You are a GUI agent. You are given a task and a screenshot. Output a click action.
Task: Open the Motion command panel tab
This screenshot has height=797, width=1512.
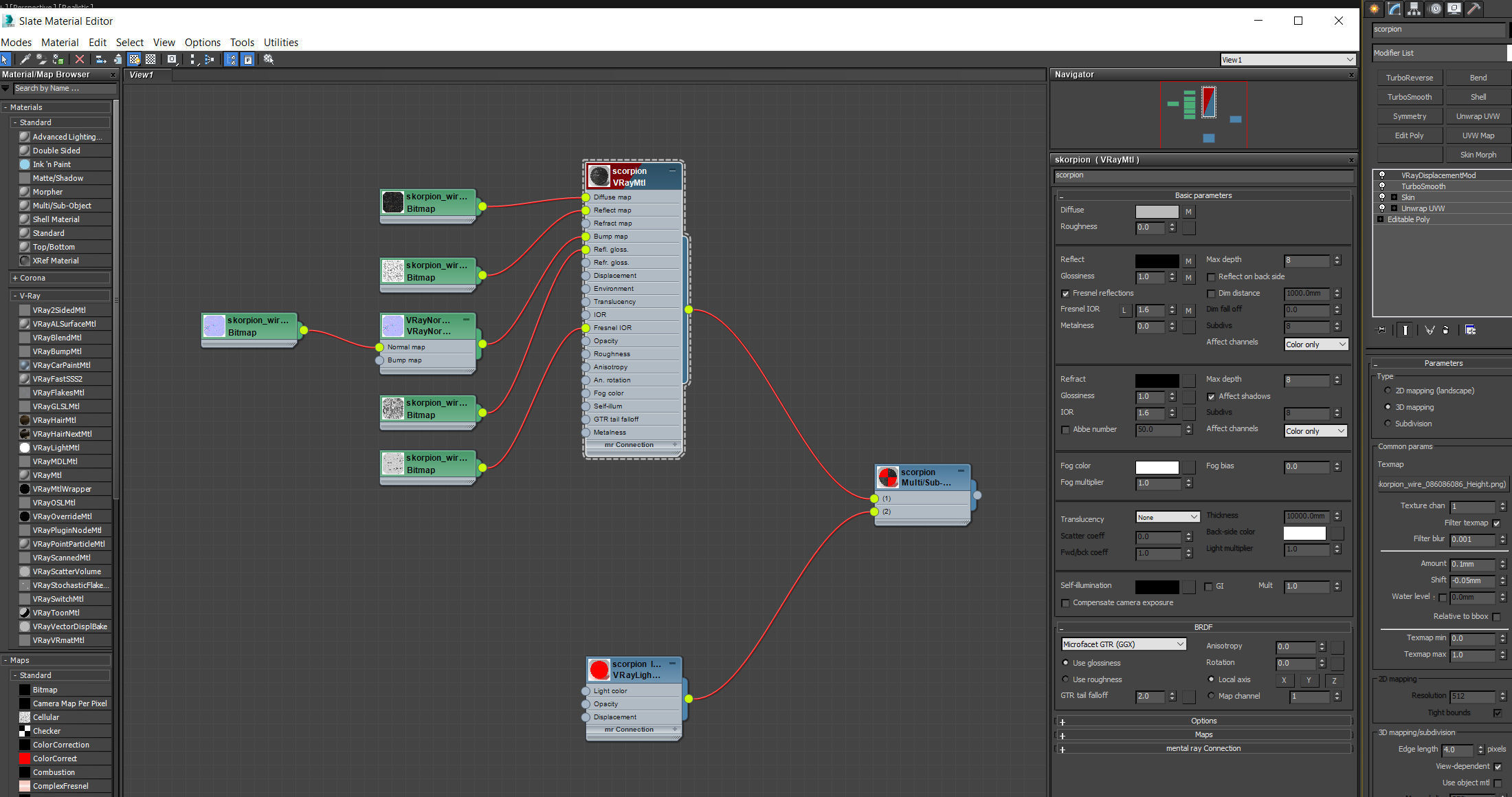pyautogui.click(x=1434, y=9)
